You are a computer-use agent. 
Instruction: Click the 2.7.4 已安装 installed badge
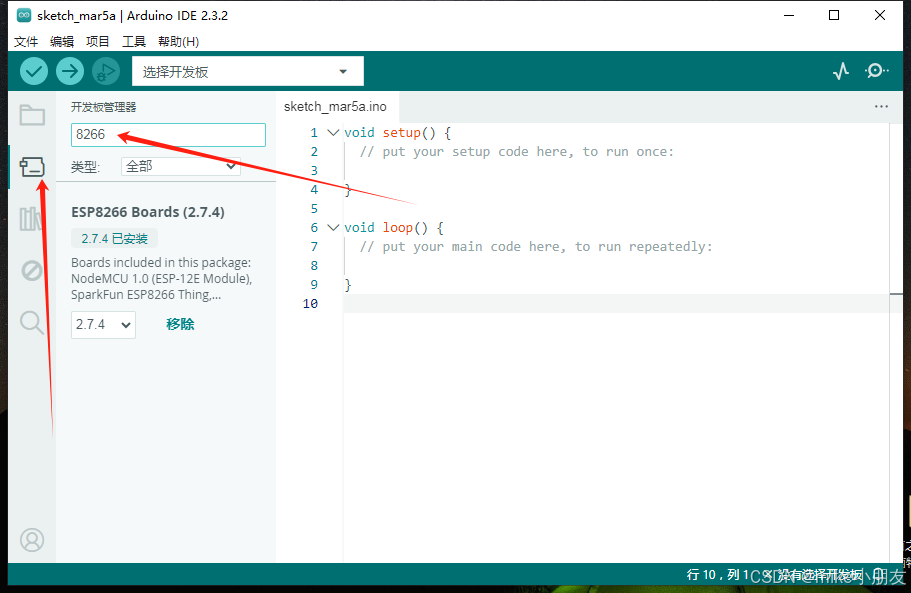tap(114, 238)
